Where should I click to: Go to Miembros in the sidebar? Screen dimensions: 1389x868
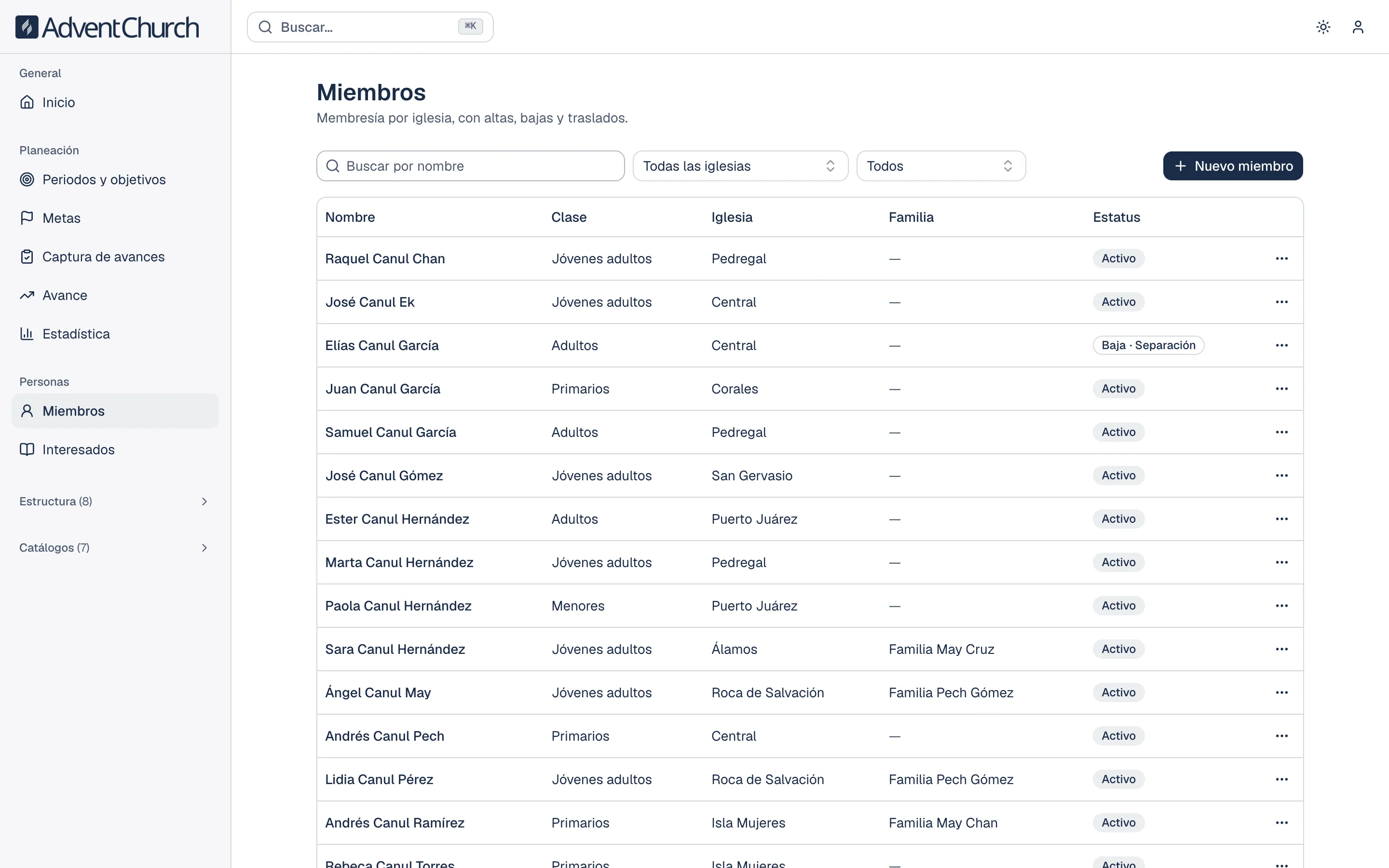[115, 411]
